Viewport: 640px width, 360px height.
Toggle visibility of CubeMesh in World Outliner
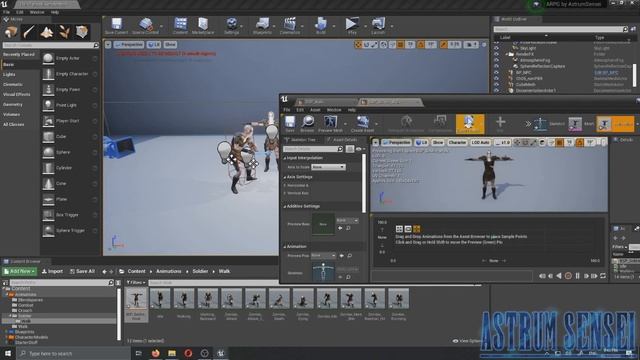(x=496, y=84)
